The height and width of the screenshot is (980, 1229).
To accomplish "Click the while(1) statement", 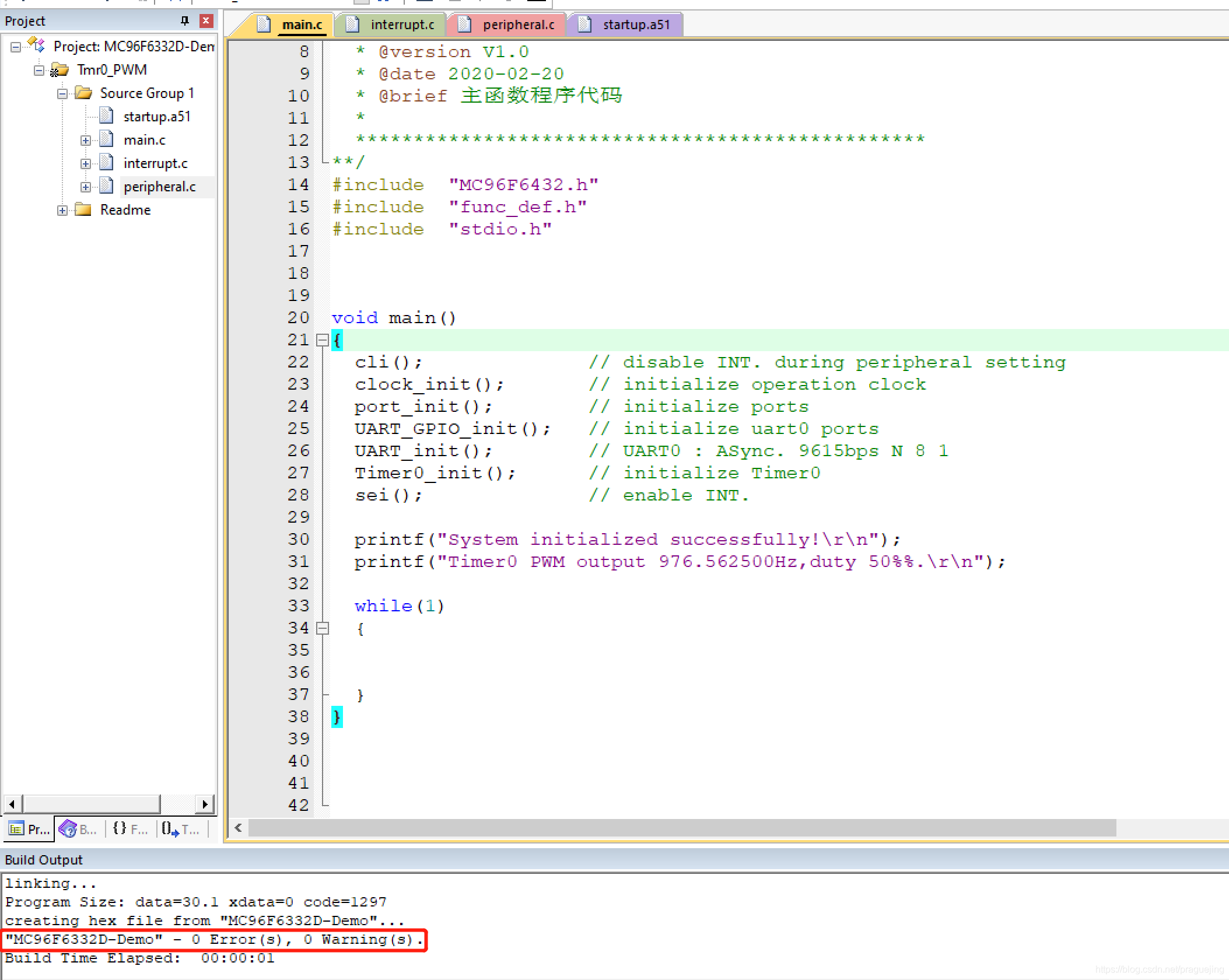I will point(400,606).
